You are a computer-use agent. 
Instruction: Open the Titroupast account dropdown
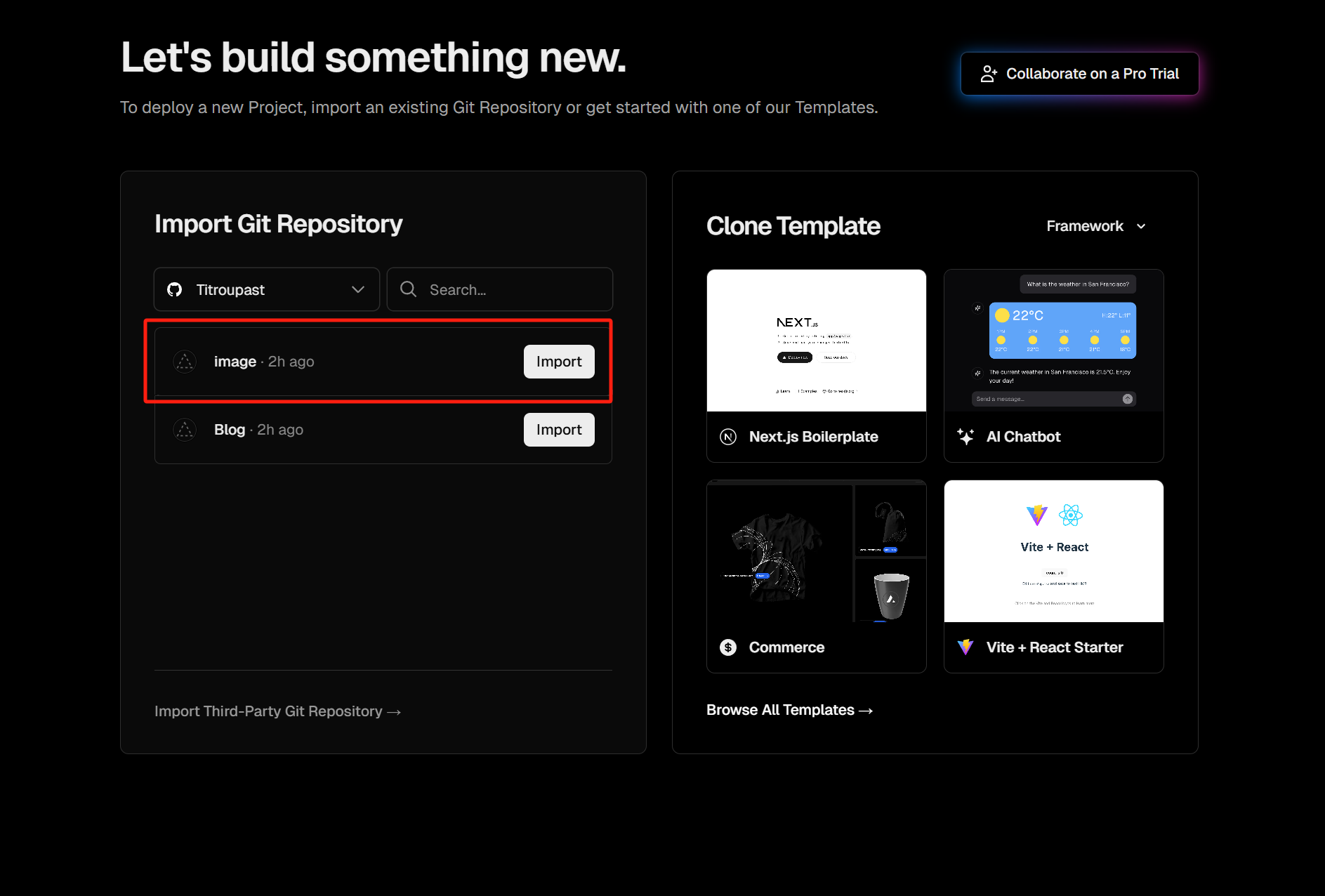(267, 289)
